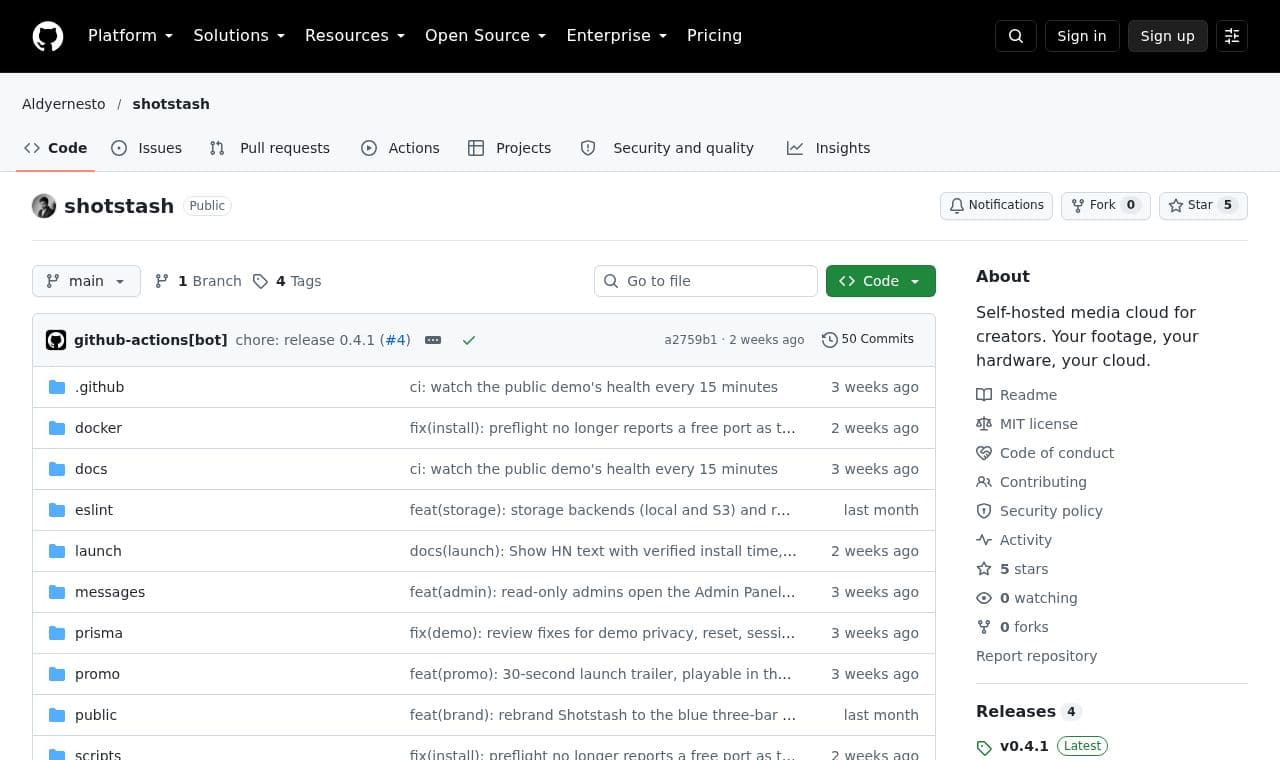1280x760 pixels.
Task: Expand the Resources navigation menu
Action: pos(355,36)
